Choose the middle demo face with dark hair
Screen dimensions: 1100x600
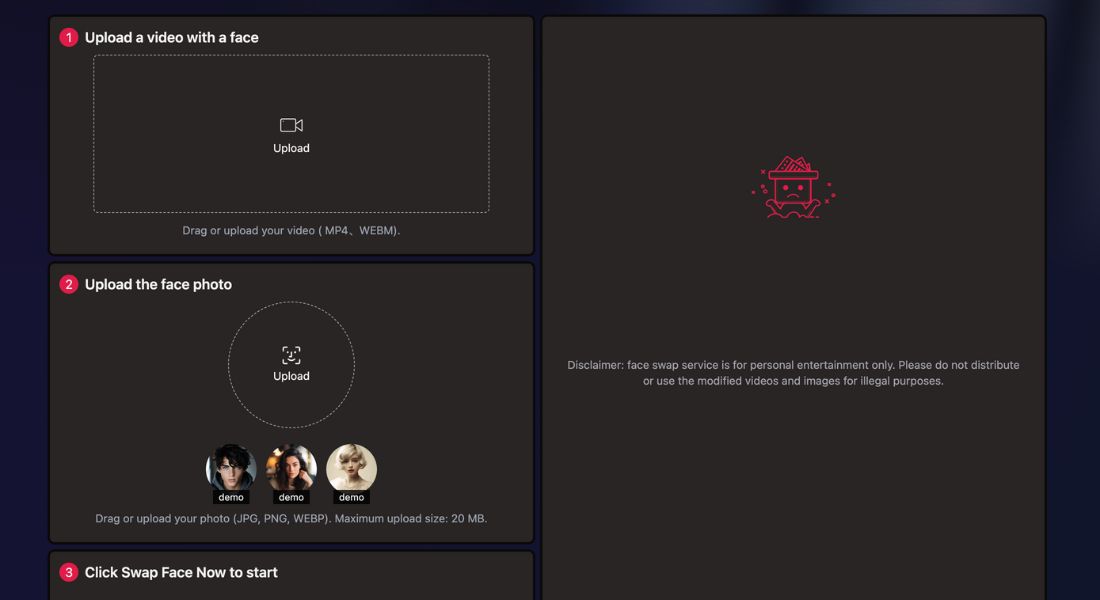(291, 467)
